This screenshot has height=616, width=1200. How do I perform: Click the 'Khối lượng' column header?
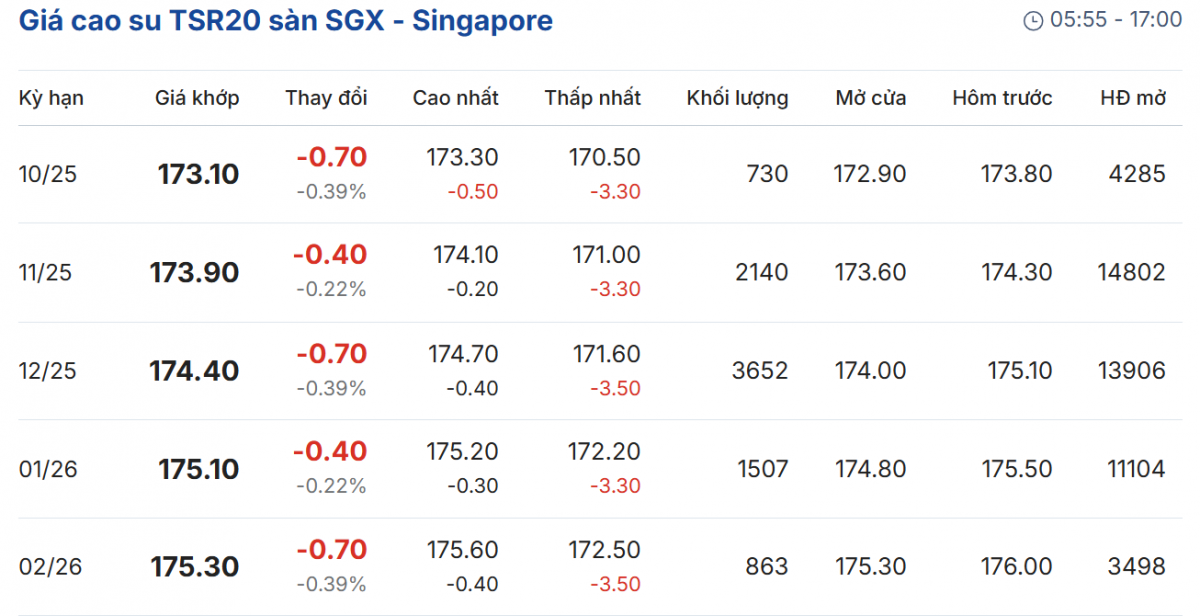click(x=737, y=98)
